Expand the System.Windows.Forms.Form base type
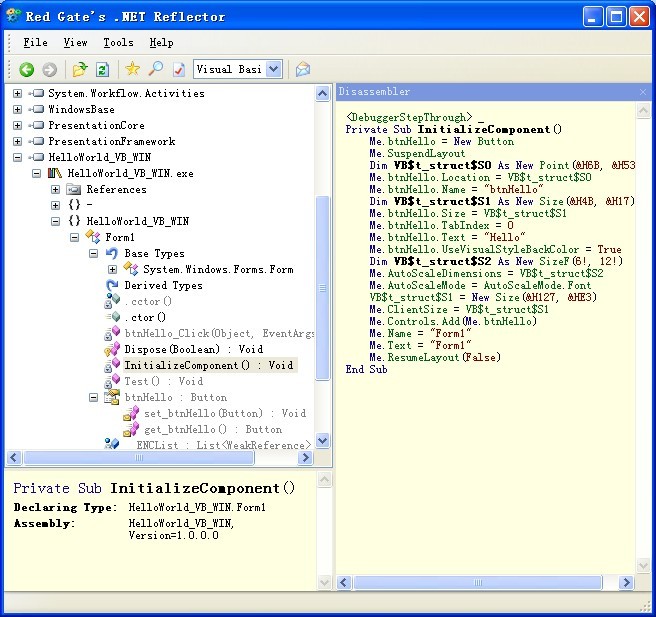The height and width of the screenshot is (617, 656). (113, 269)
